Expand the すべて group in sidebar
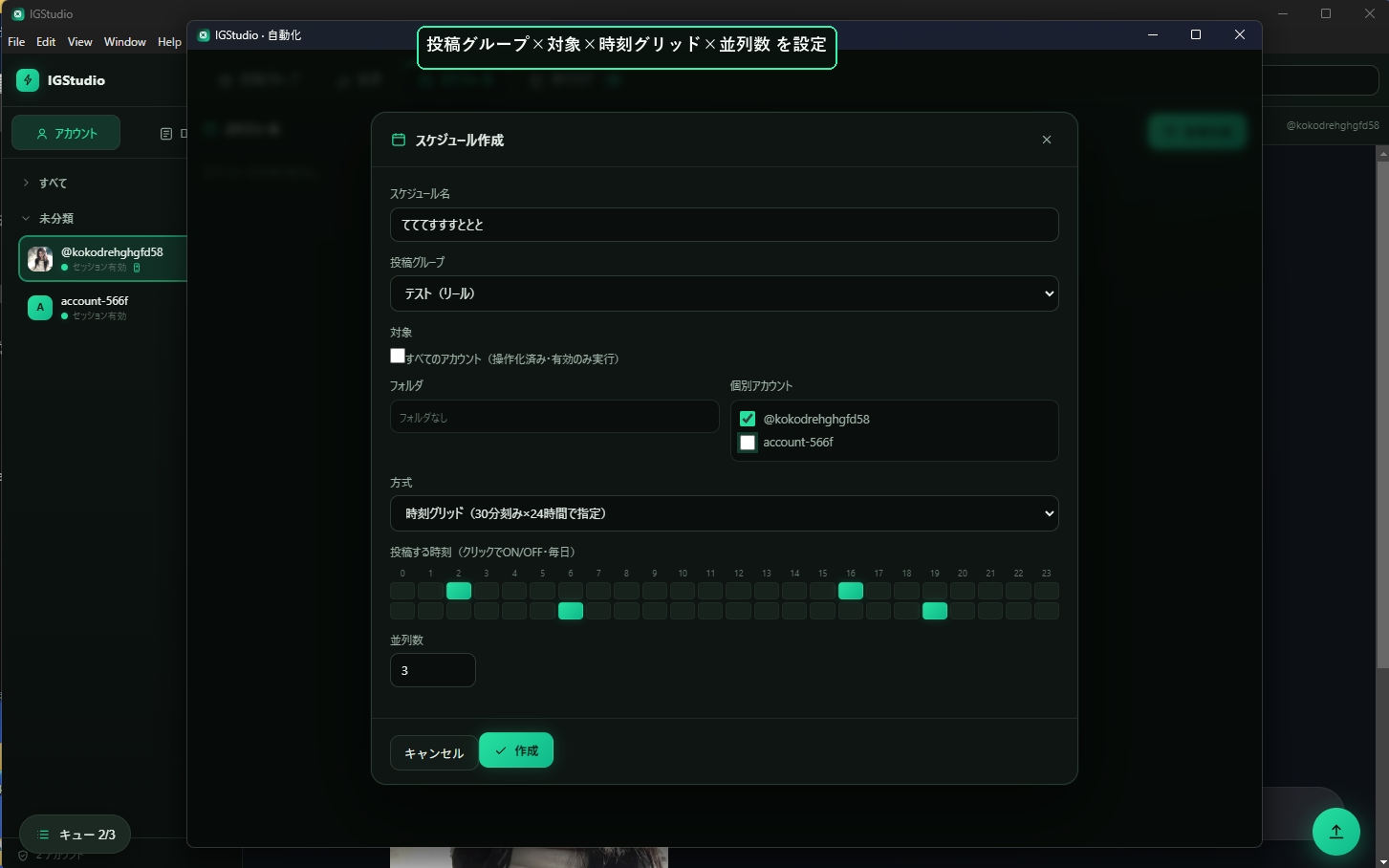The width and height of the screenshot is (1389, 868). click(x=26, y=183)
